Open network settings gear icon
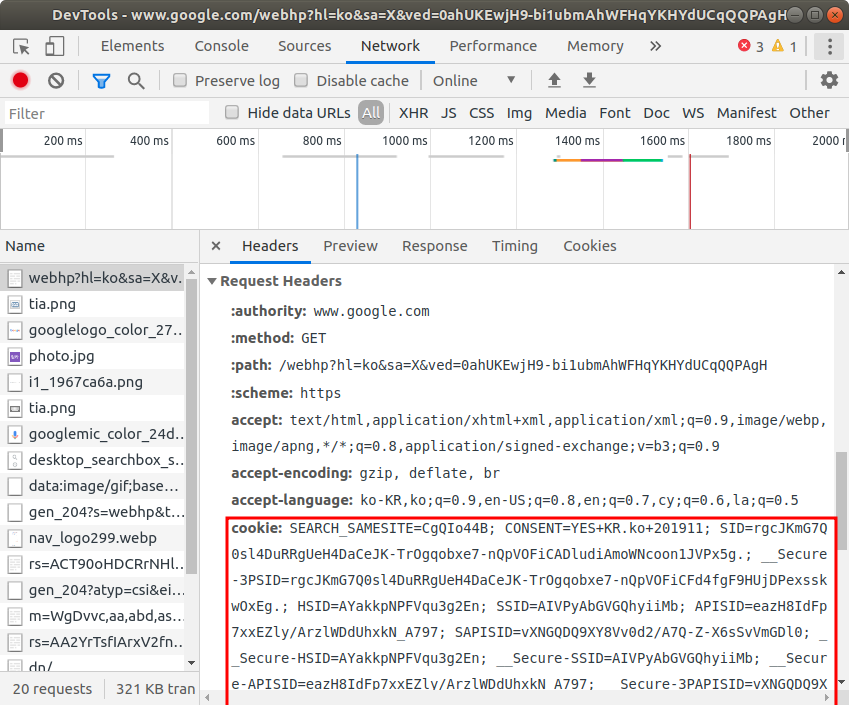 pyautogui.click(x=829, y=81)
